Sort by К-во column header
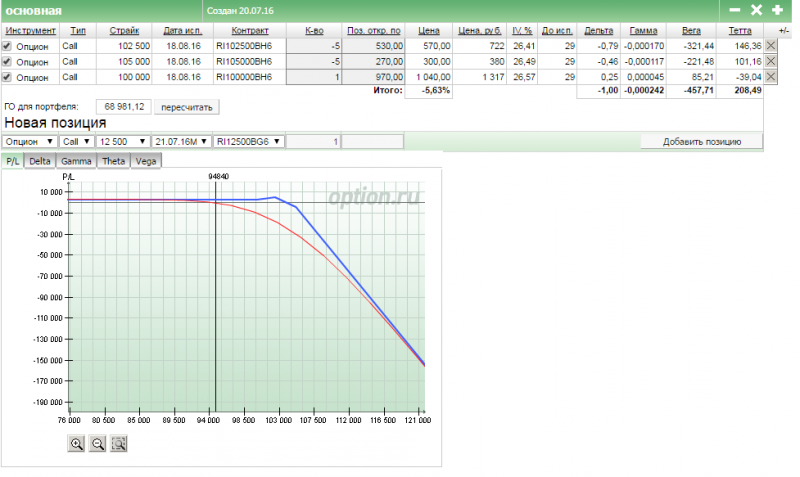Viewport: 800px width, 477px height. point(314,31)
